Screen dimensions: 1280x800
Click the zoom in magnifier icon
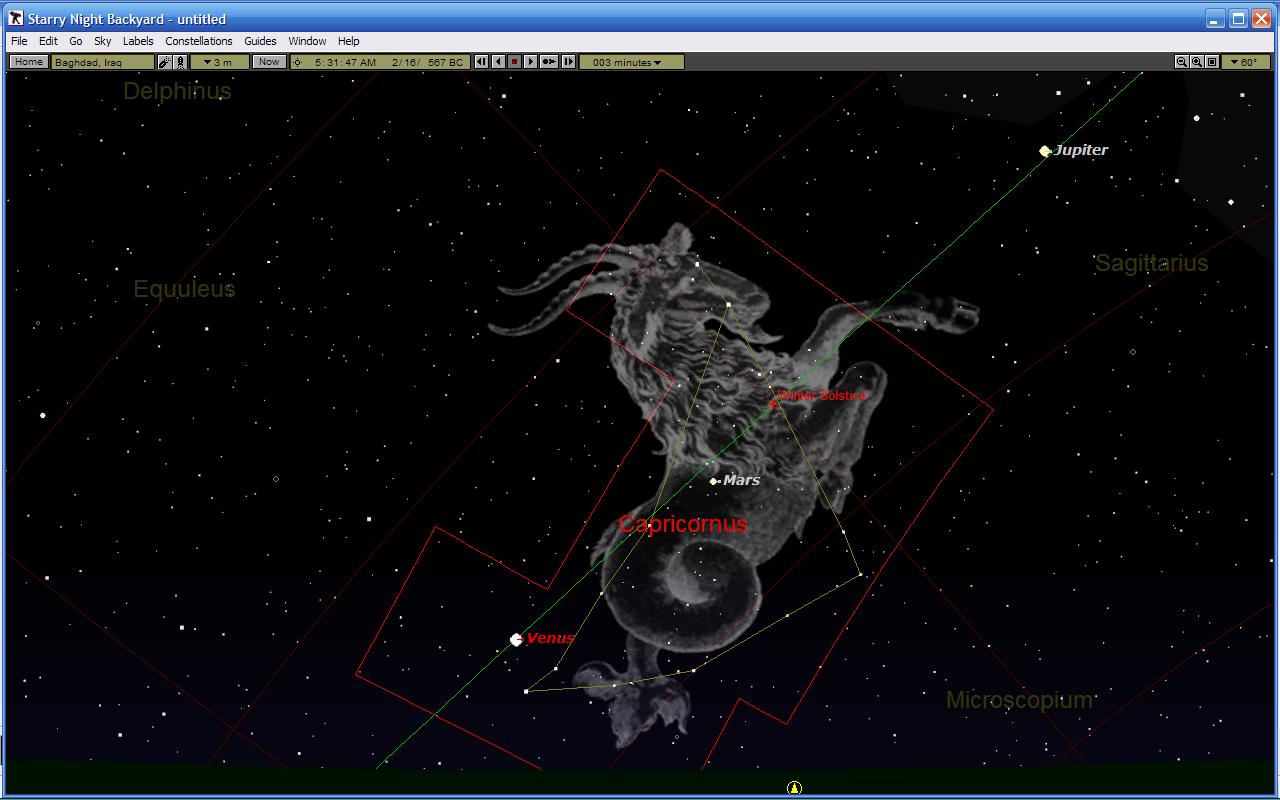point(1196,62)
